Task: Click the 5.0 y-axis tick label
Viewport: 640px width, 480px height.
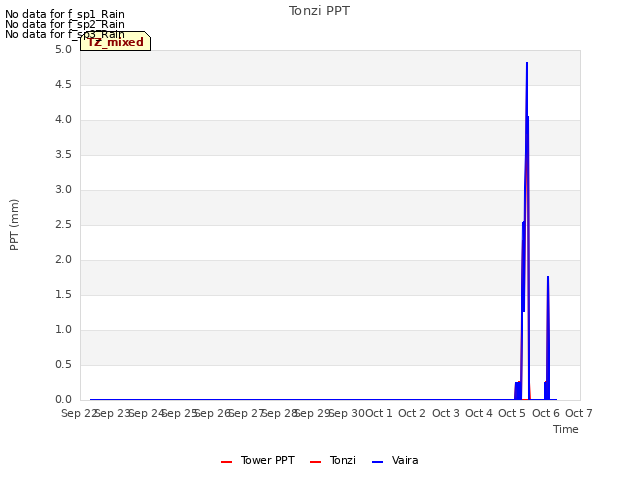Action: pos(63,50)
